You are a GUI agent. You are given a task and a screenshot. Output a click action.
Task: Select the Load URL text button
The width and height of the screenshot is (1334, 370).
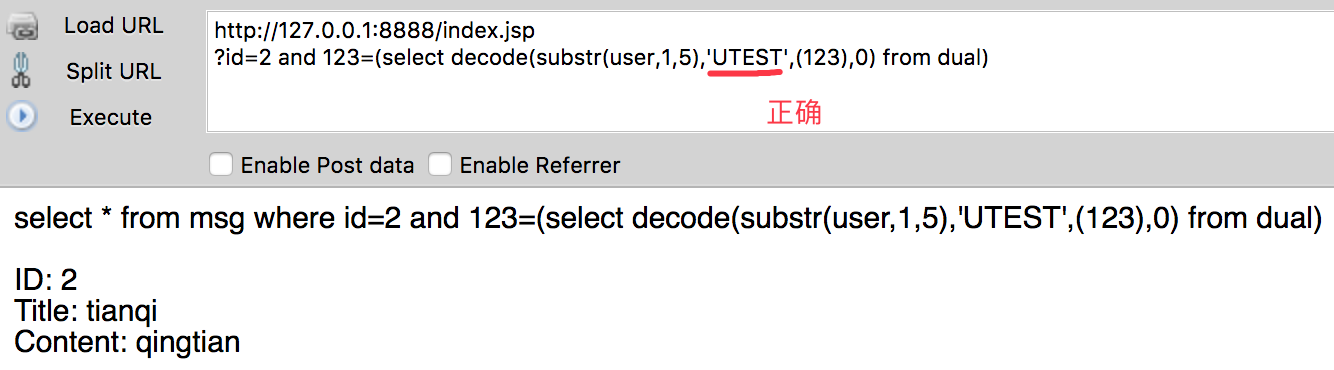coord(114,26)
